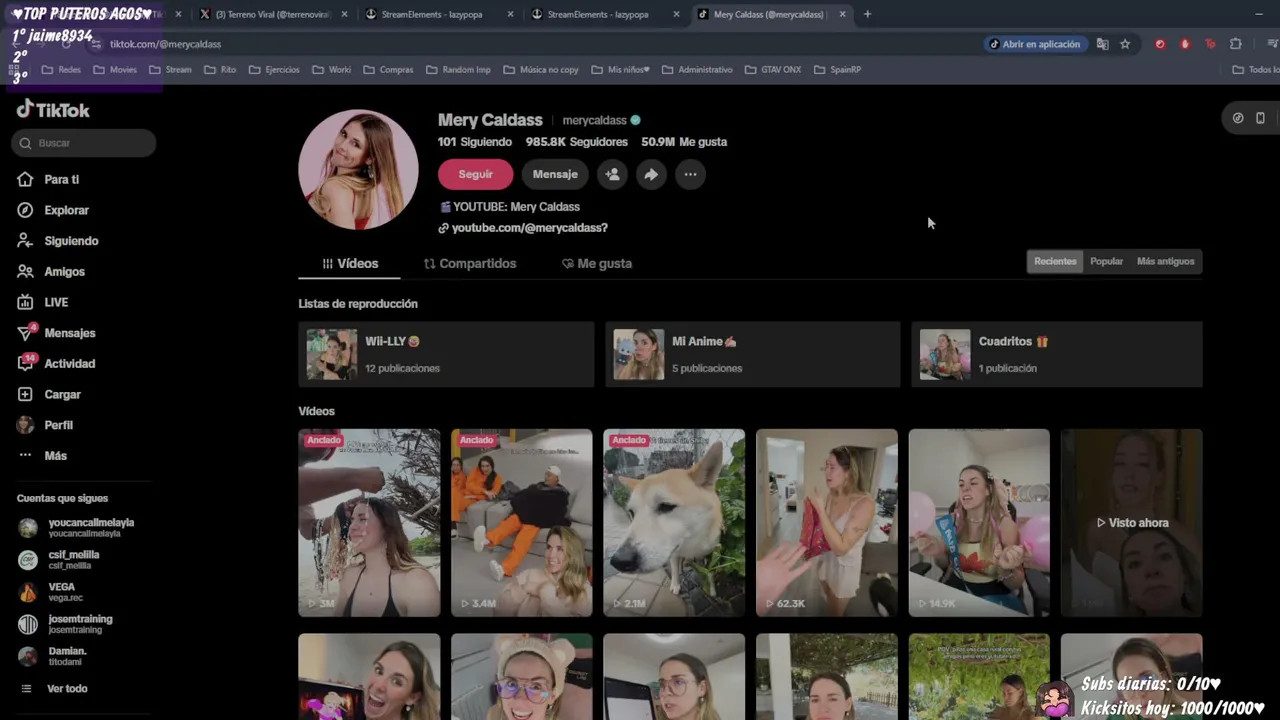Image resolution: width=1280 pixels, height=720 pixels.
Task: Open the Cargar upload page
Action: click(x=49, y=395)
